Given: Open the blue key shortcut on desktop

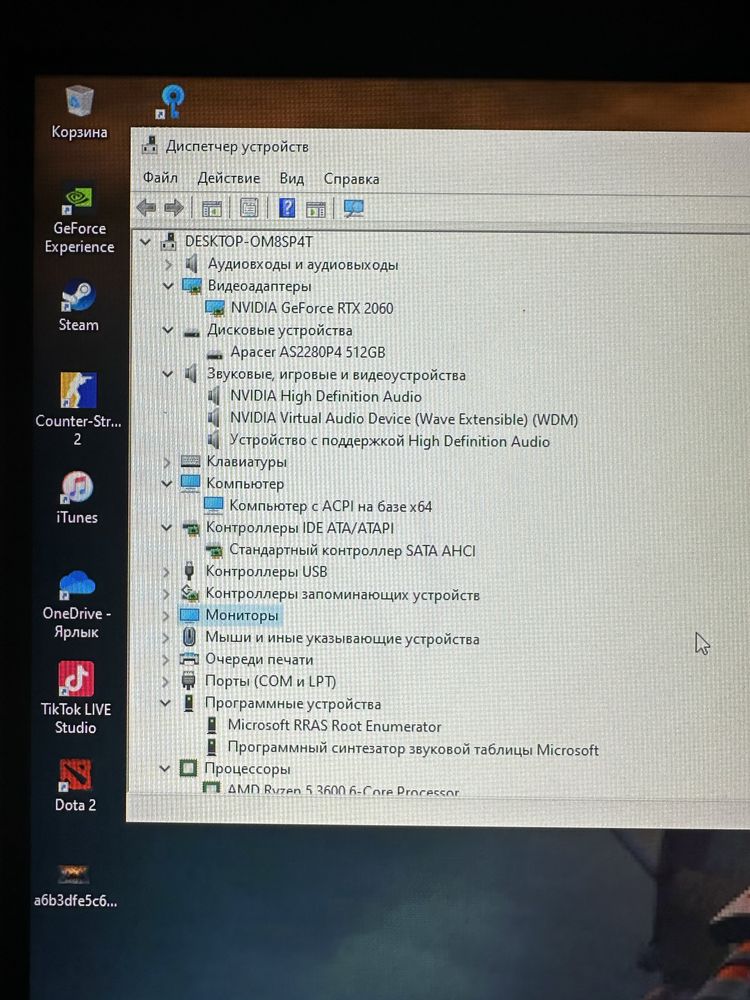Looking at the screenshot, I should coord(171,102).
